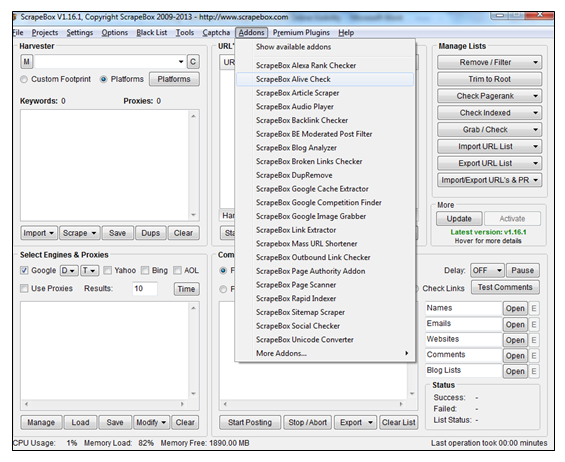Click the Manage proxies button
Viewport: 565px width, 462px height.
pyautogui.click(x=41, y=422)
